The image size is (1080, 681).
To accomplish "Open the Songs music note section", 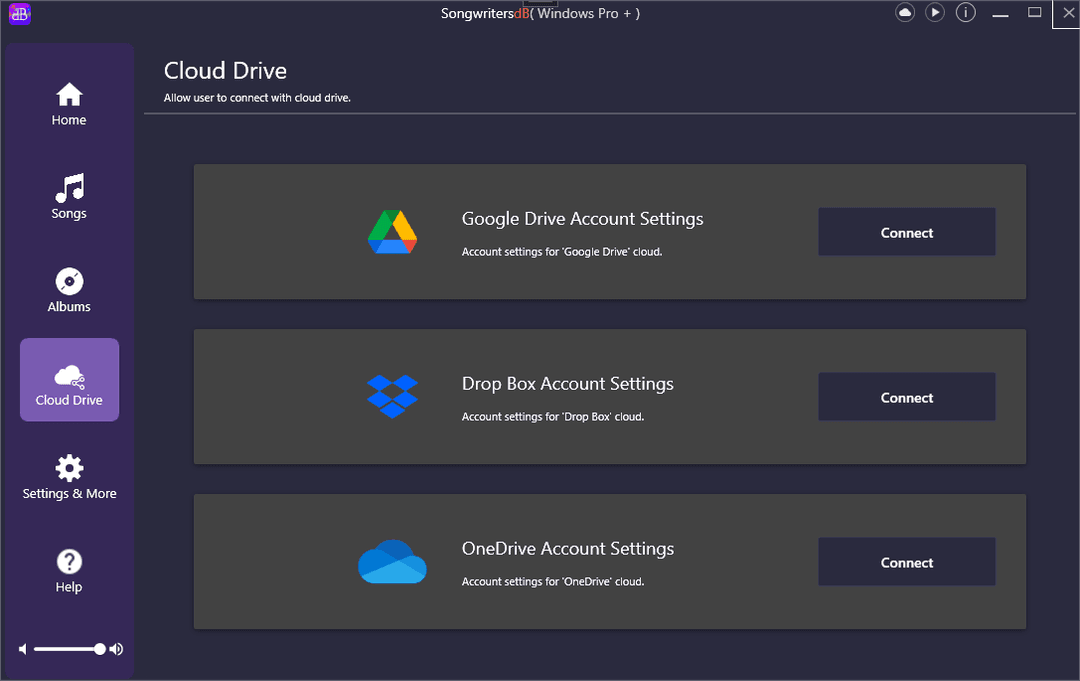I will coord(69,197).
